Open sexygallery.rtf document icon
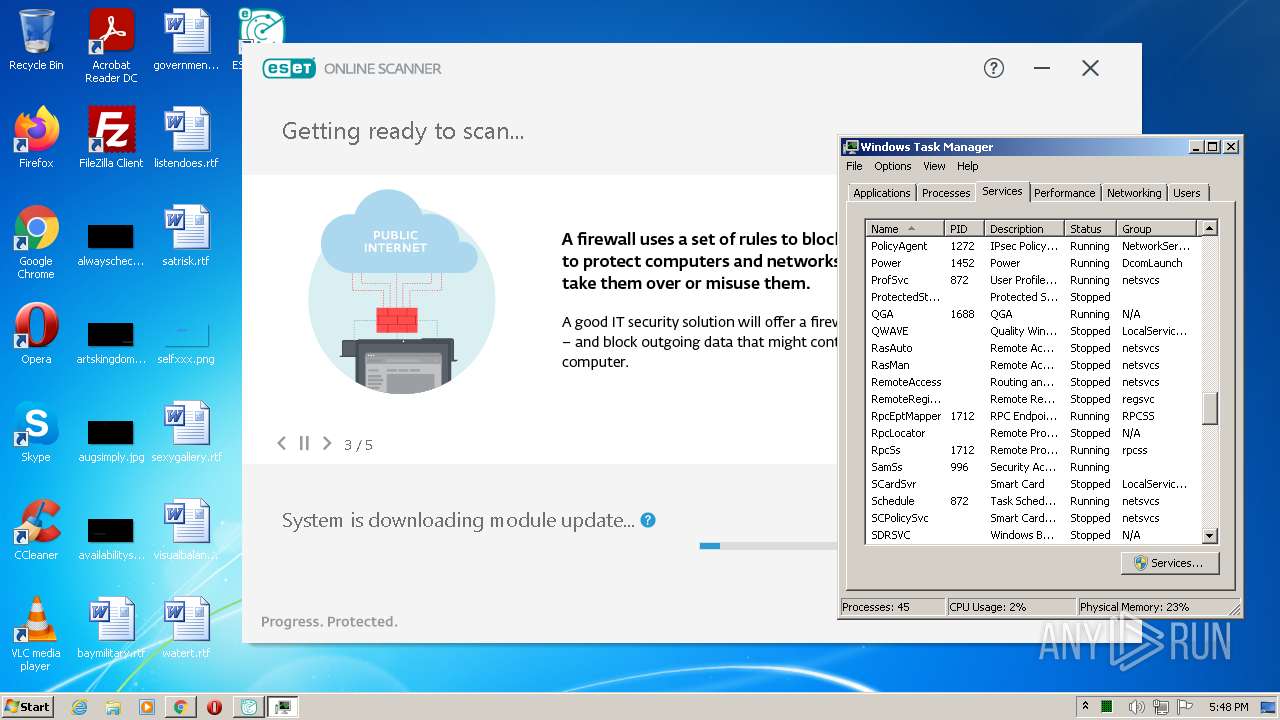 [x=186, y=432]
